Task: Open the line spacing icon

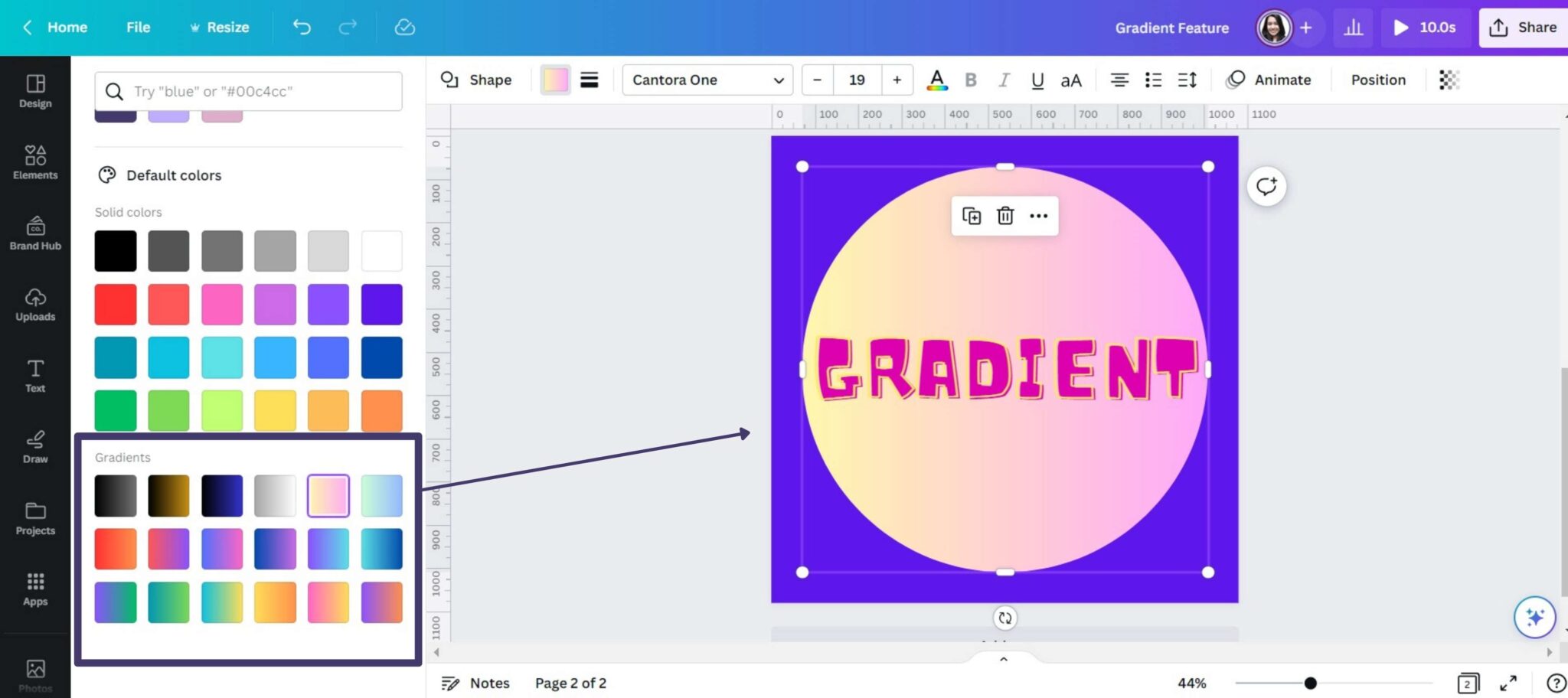Action: click(1187, 80)
